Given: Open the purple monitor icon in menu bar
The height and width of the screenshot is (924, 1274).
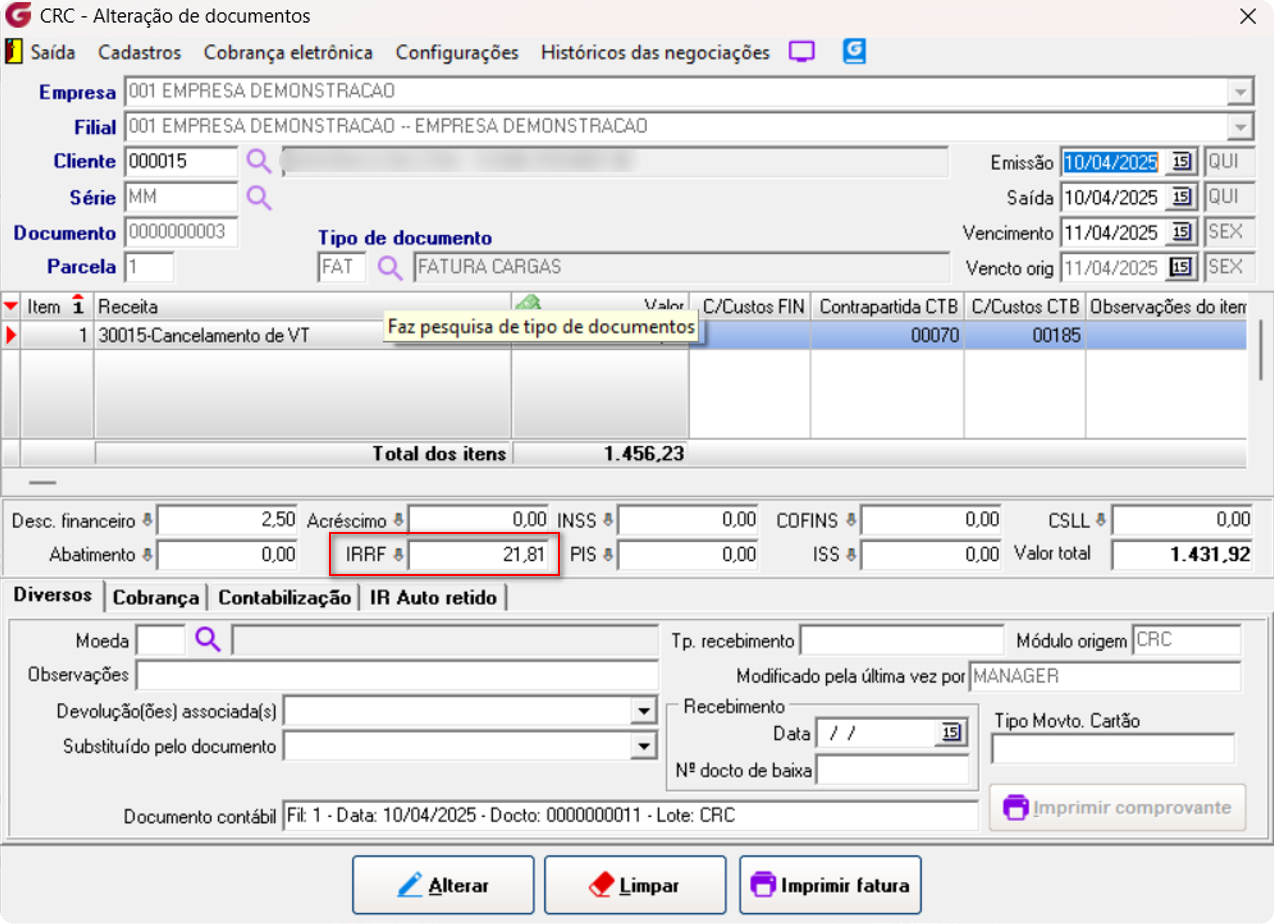Looking at the screenshot, I should coord(802,52).
